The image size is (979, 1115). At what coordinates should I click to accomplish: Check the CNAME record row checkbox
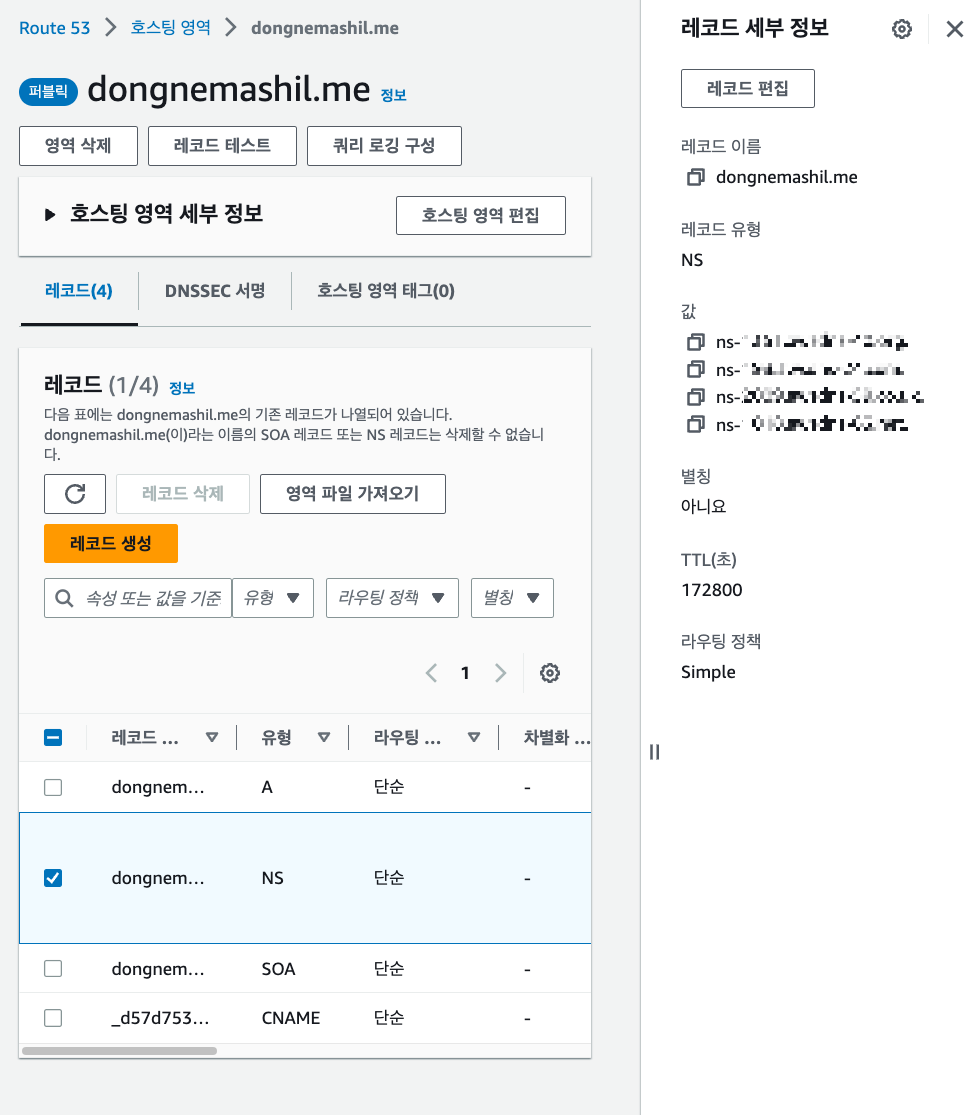53,1018
